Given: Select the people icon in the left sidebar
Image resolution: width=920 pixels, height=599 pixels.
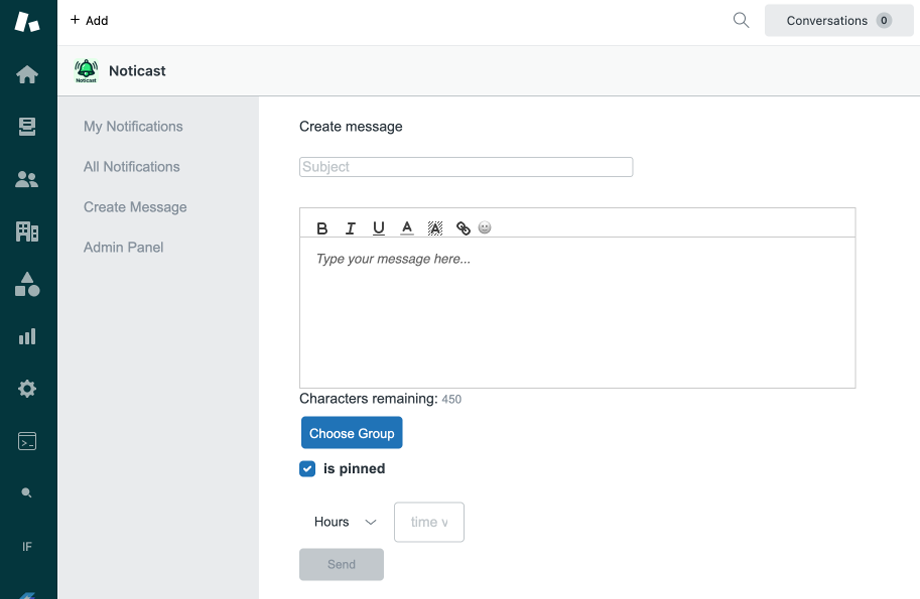Looking at the screenshot, I should tap(27, 179).
